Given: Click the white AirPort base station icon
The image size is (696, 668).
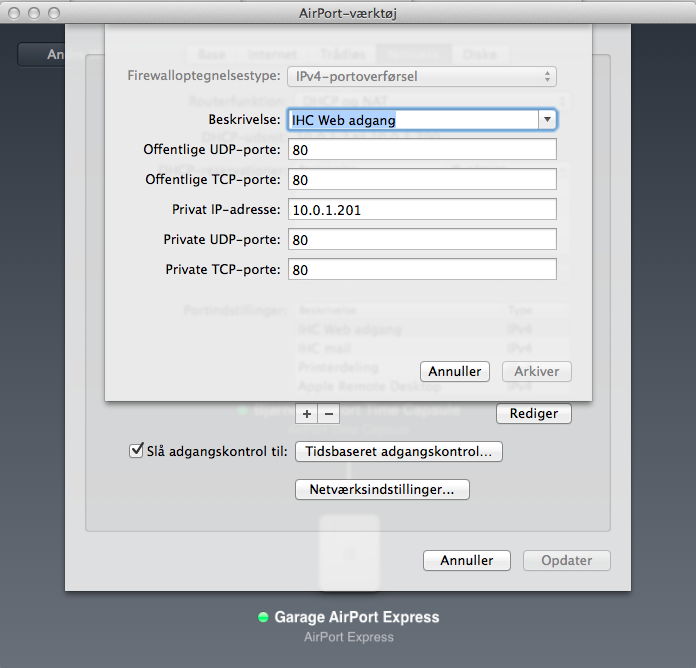Looking at the screenshot, I should 348,550.
